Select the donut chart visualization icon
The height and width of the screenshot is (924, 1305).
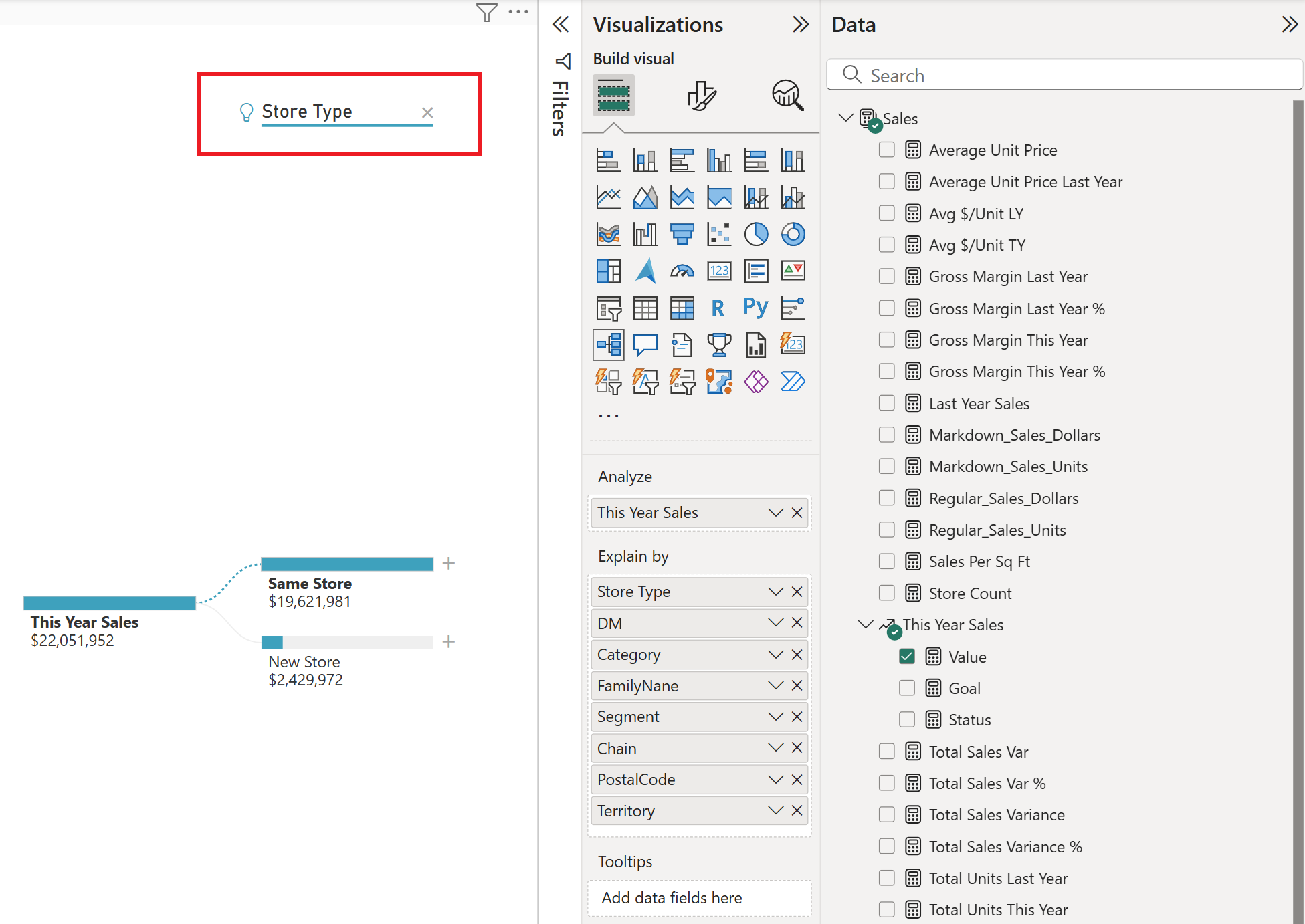pyautogui.click(x=792, y=233)
